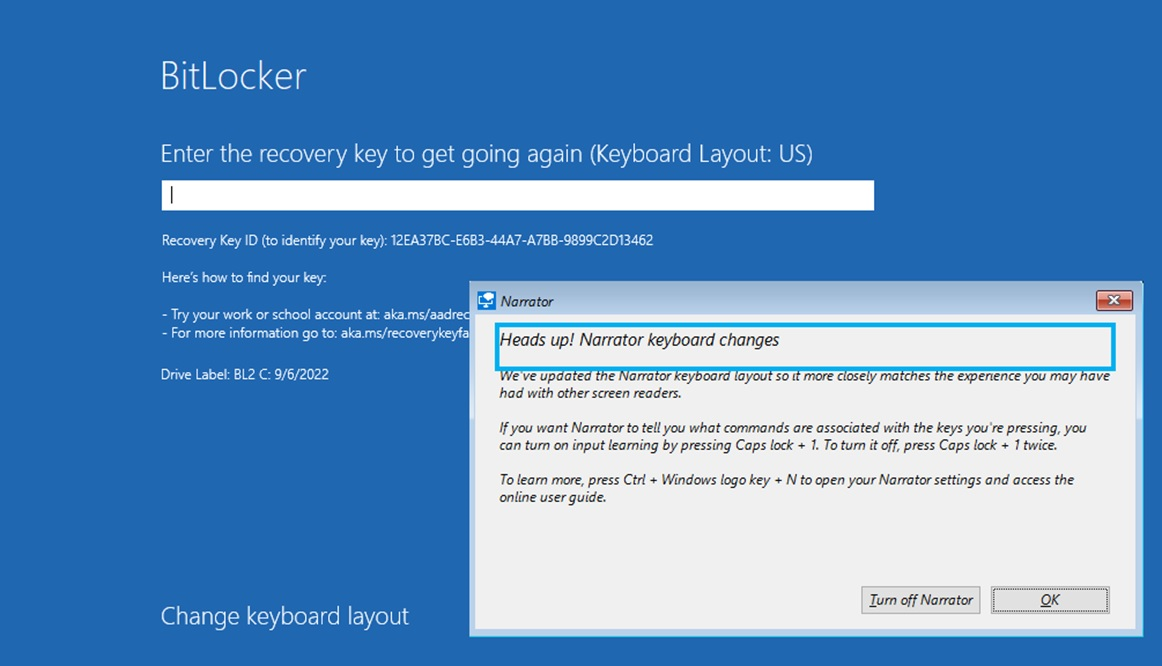Click the BitLocker heading text

click(233, 74)
